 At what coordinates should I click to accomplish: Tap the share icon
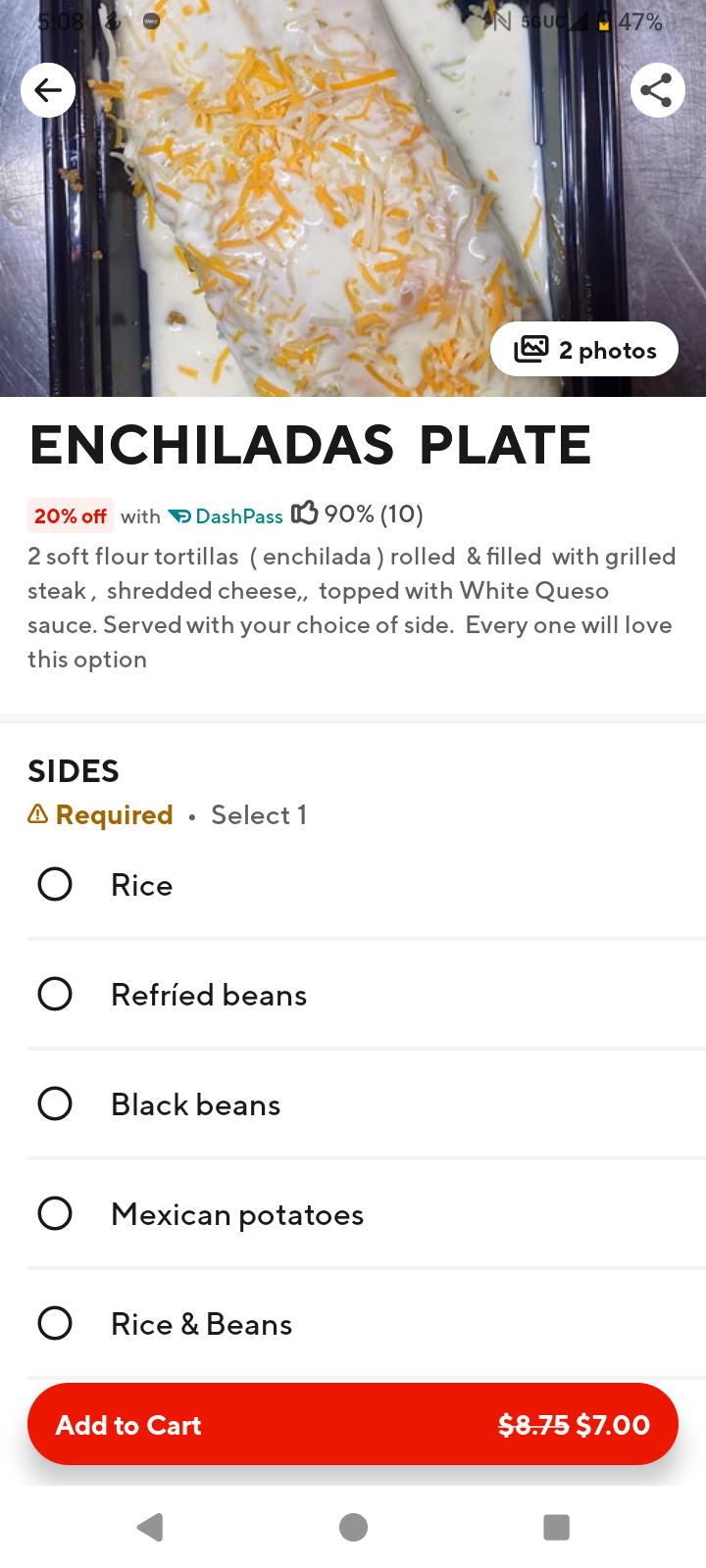coord(657,90)
